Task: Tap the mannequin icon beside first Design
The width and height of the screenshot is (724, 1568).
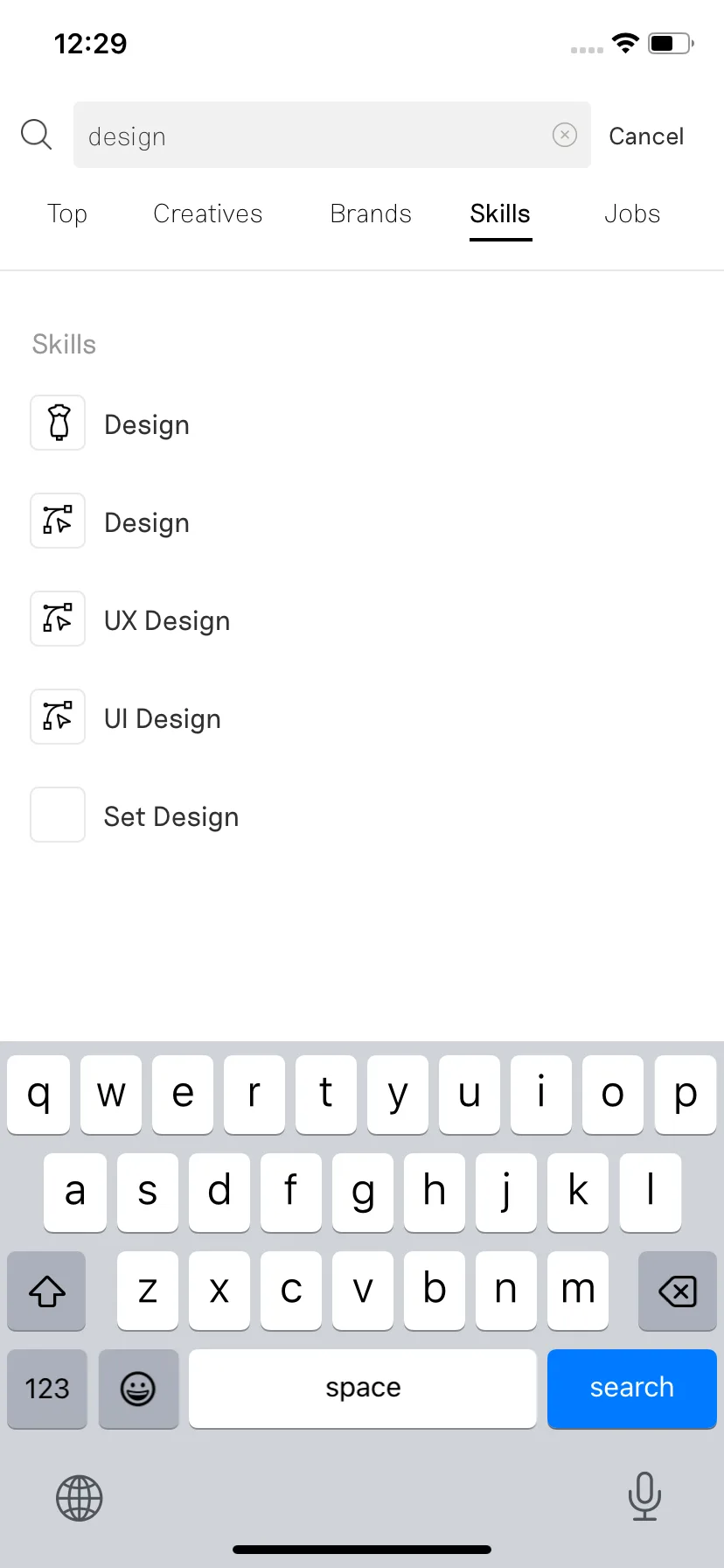Action: click(58, 423)
